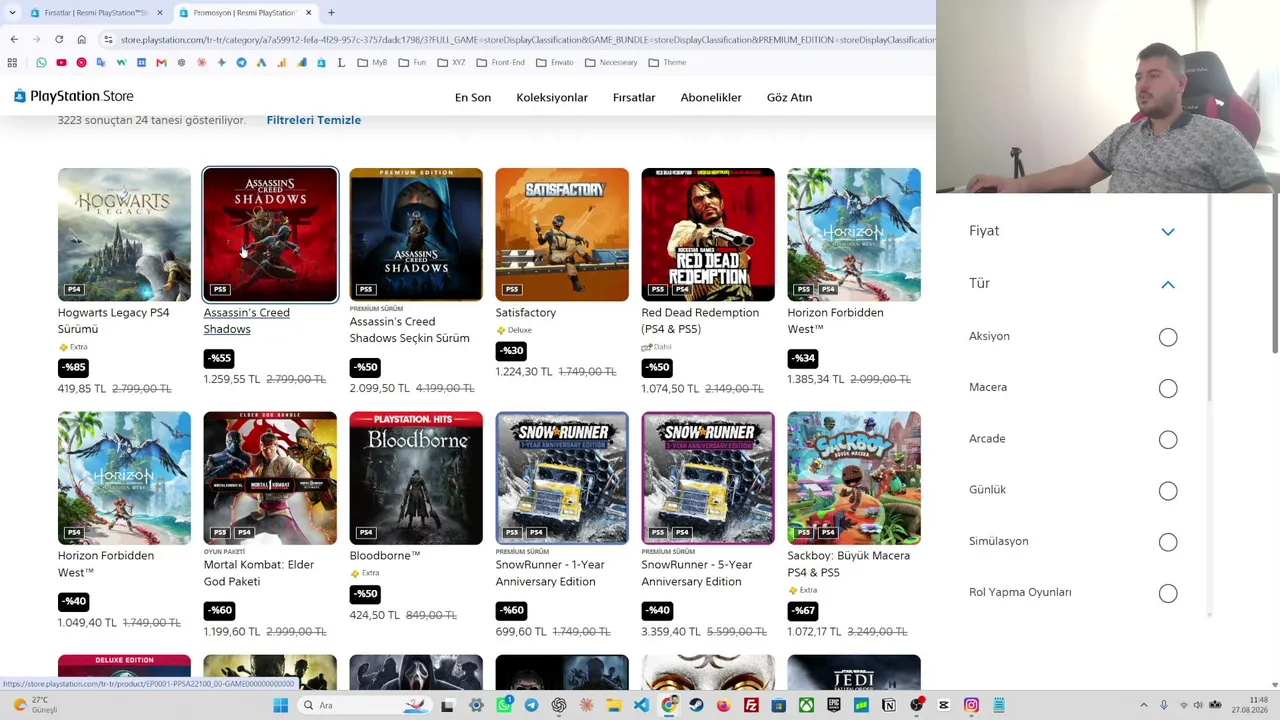Viewport: 1280px width, 720px height.
Task: Open the tab search dropdown arrow
Action: pos(12,13)
